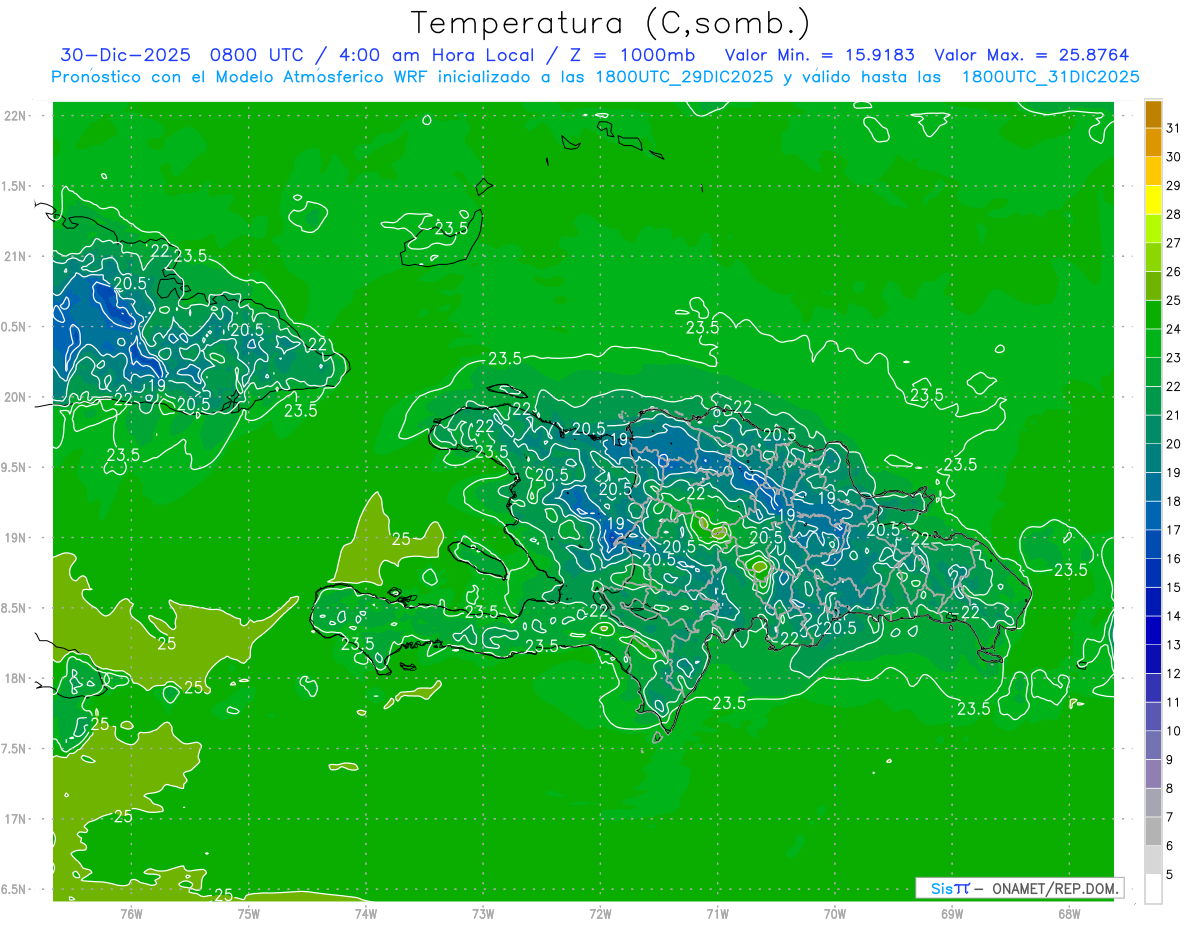Select the date text "30-Dic-2025"

(125, 55)
